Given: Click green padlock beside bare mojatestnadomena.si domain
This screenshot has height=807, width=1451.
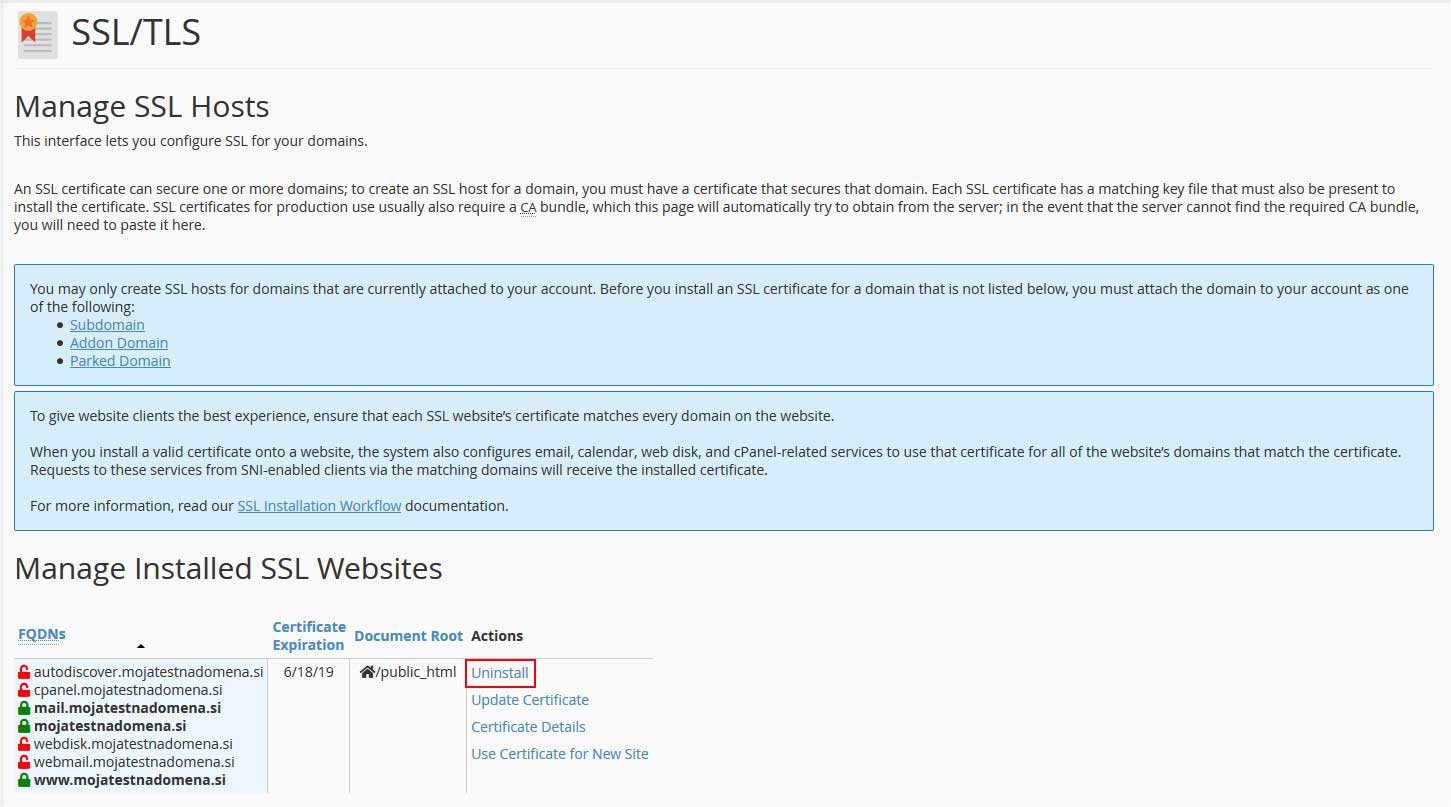Looking at the screenshot, I should coord(24,726).
